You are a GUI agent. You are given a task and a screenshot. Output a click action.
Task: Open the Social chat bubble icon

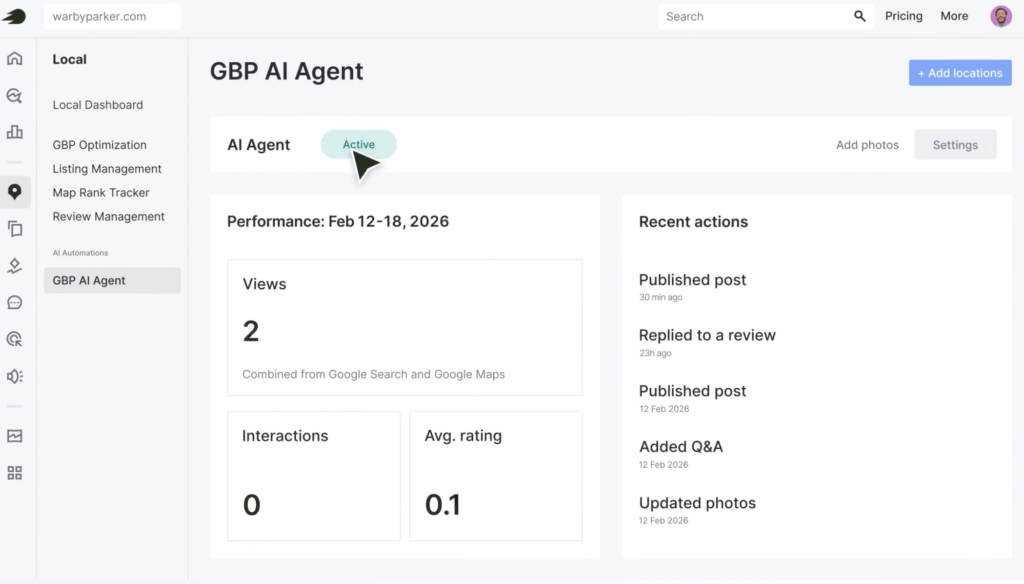pyautogui.click(x=14, y=302)
